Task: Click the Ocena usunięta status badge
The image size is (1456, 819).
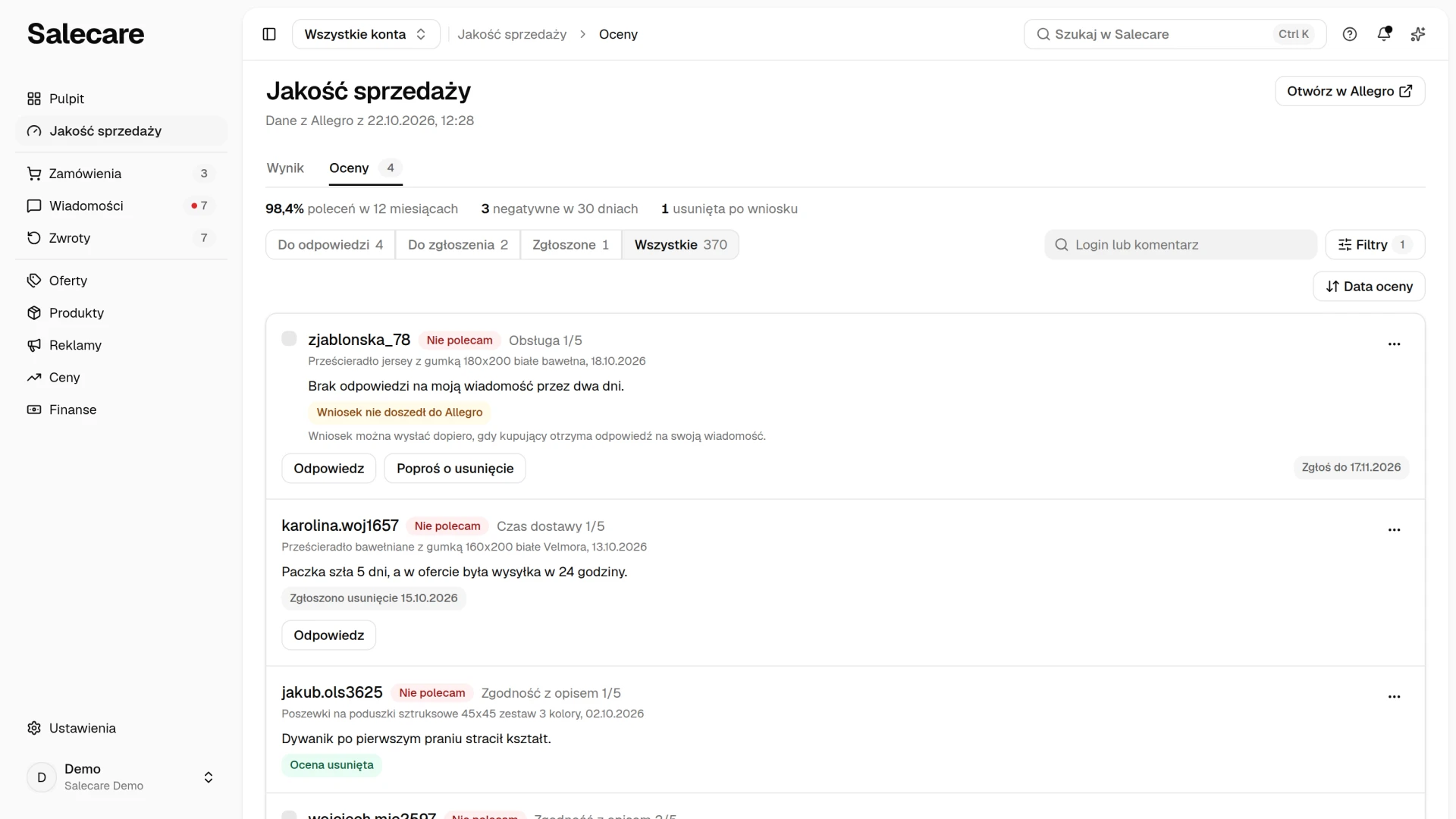Action: (x=331, y=765)
